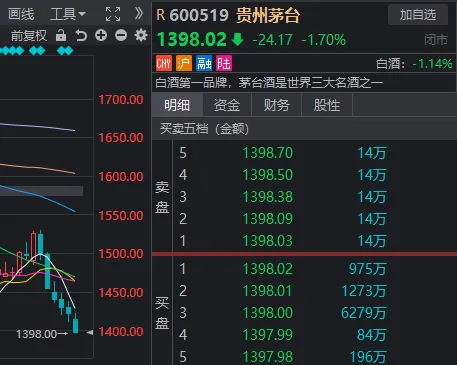Click the green down arrow indicator
Viewport: 457px width, 365px height.
(237, 39)
